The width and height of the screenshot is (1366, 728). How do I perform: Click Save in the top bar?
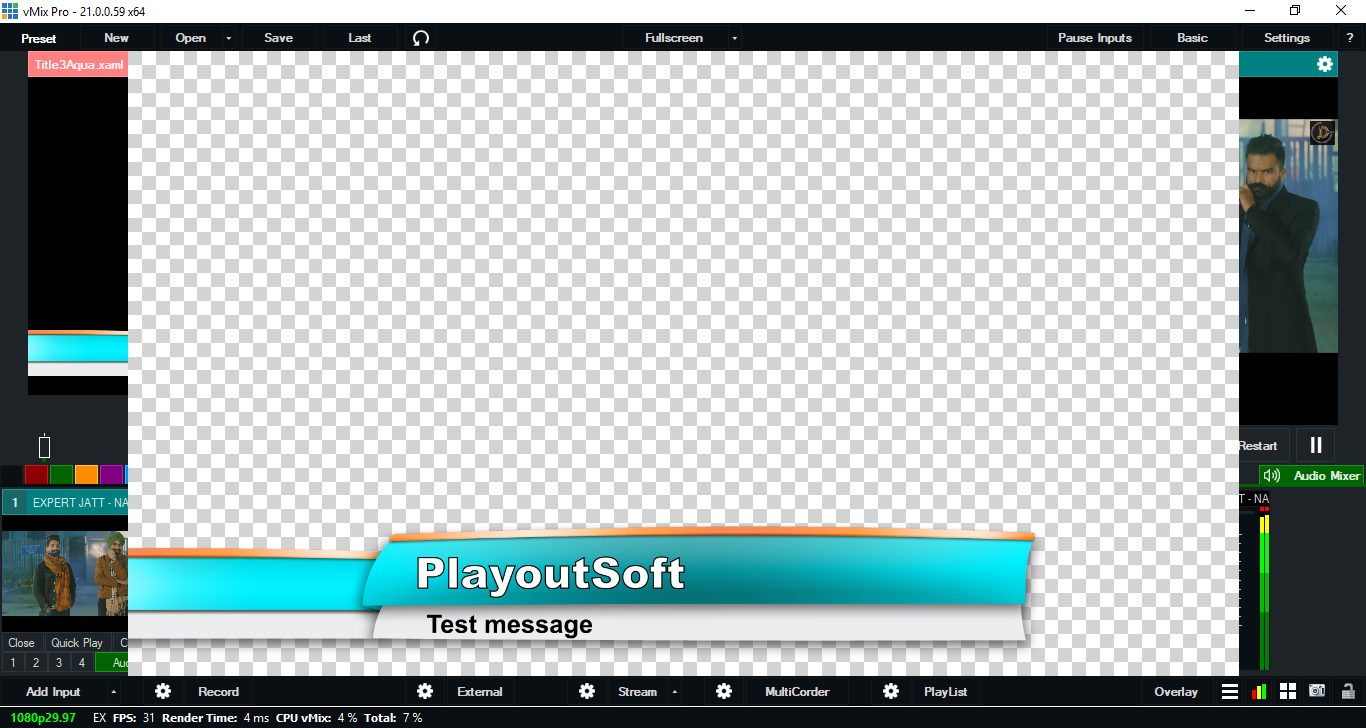coord(278,38)
